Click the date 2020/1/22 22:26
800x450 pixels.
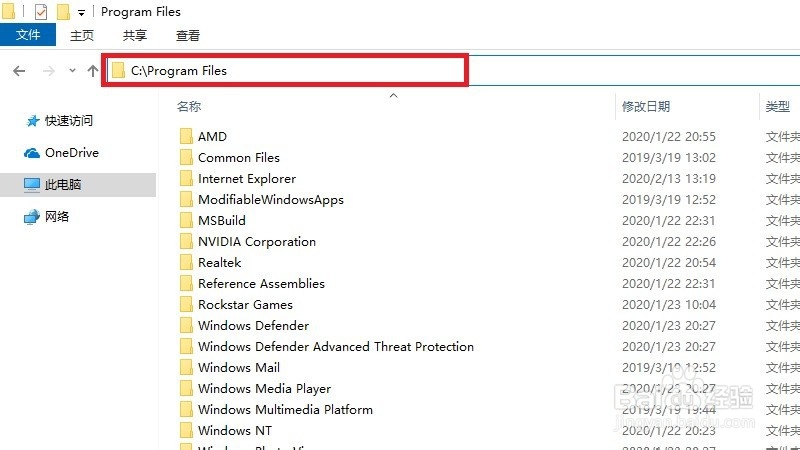pyautogui.click(x=669, y=242)
